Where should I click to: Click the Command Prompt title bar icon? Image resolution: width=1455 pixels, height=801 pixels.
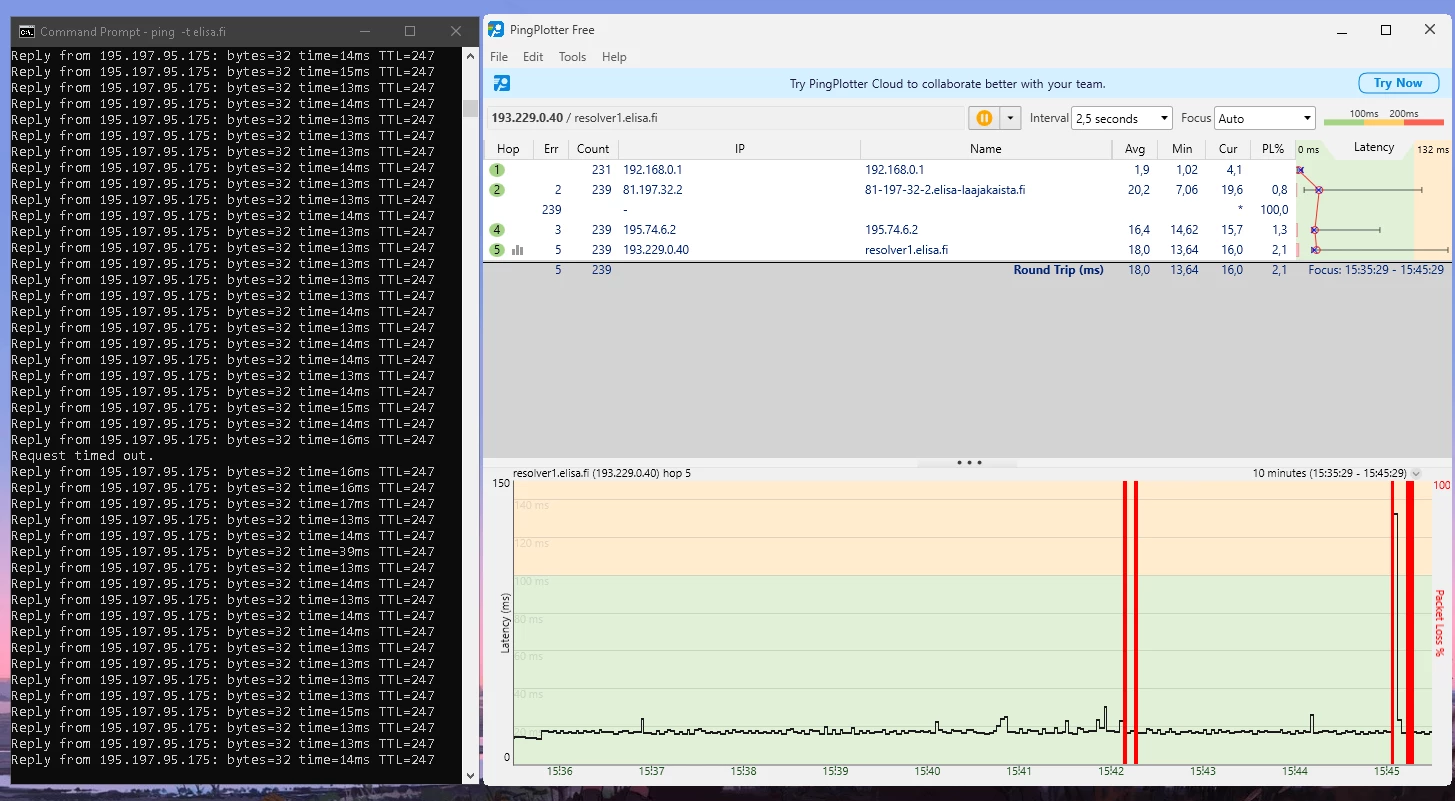(27, 31)
